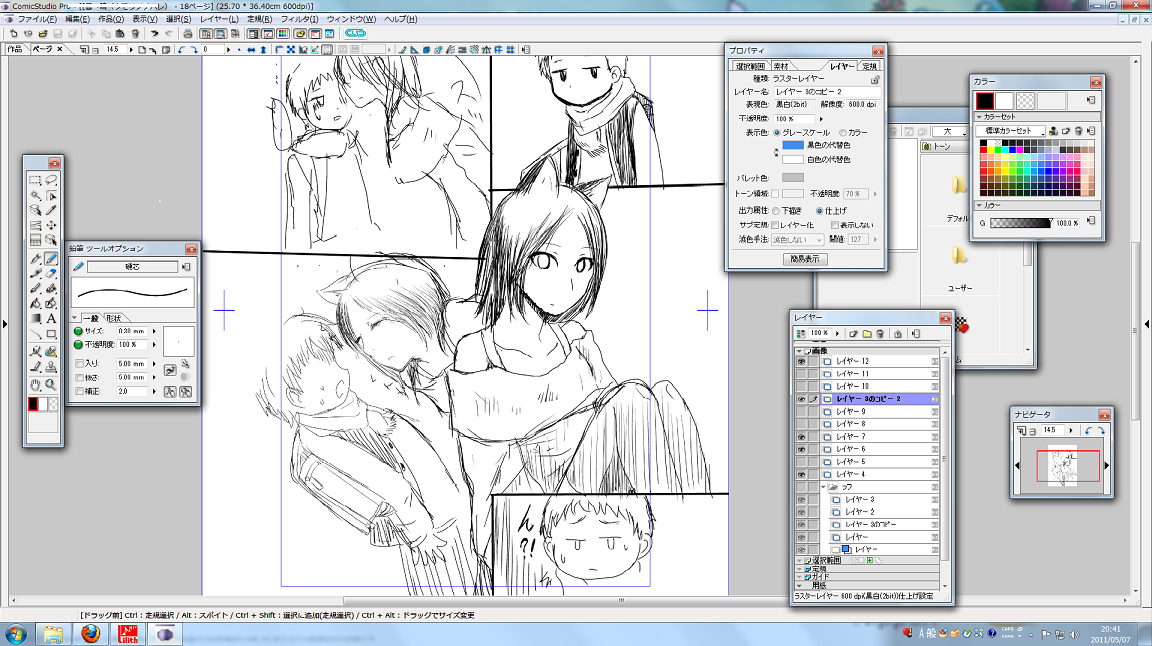Switch to 素材 tab in Properties
1155x646 pixels.
[x=782, y=66]
